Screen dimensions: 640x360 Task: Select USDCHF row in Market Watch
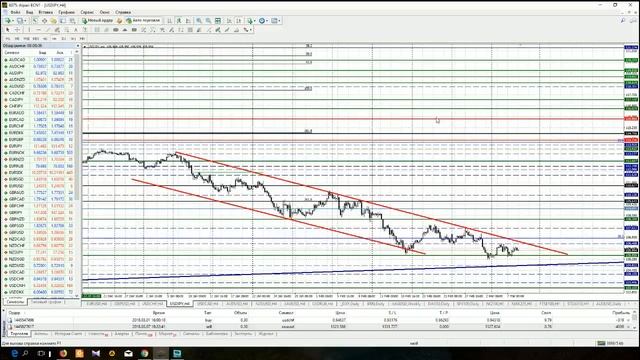click(39, 279)
